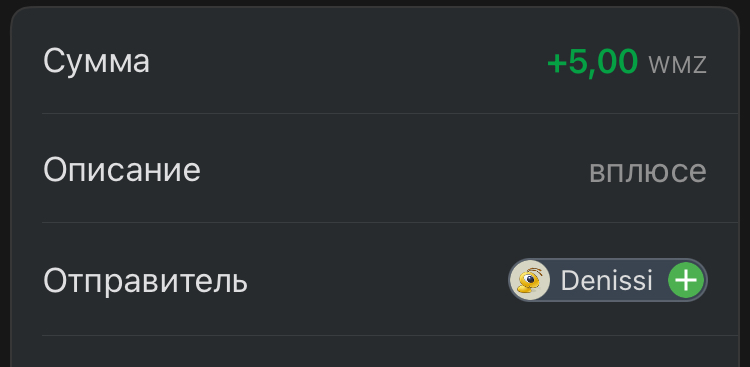
Task: Click the WMZ currency label
Action: pyautogui.click(x=677, y=65)
